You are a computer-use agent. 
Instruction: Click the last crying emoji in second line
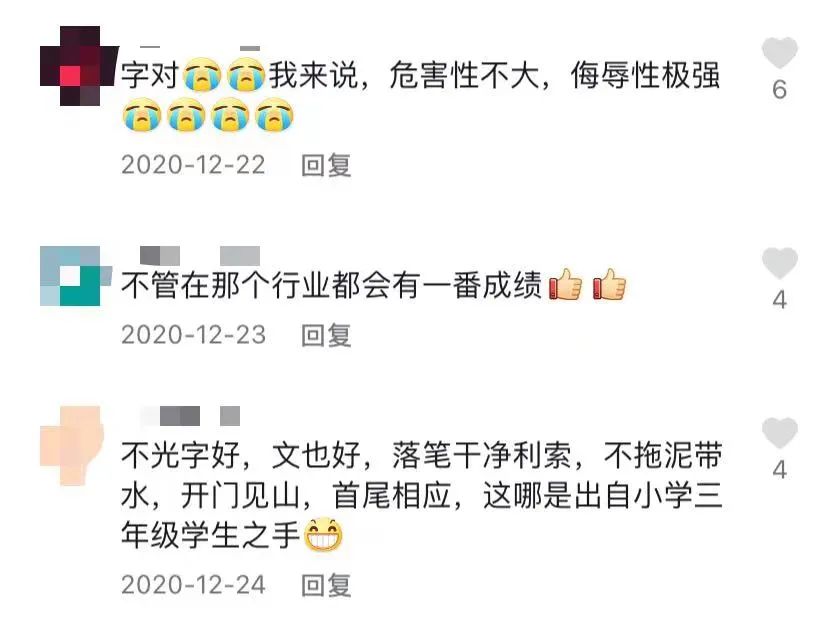274,115
